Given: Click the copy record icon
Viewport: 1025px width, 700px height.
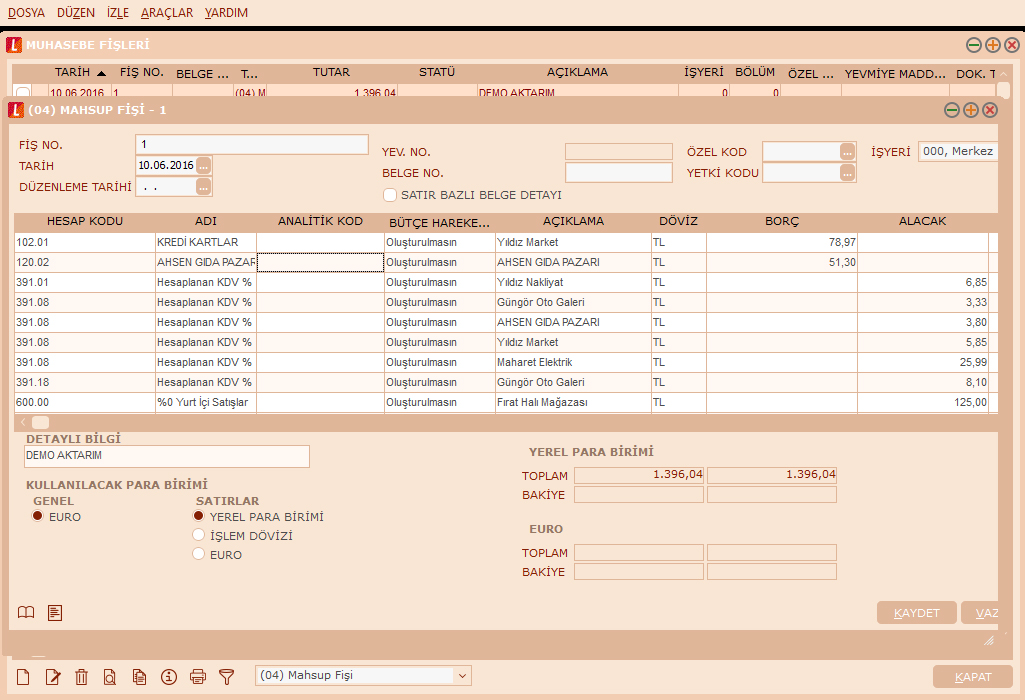Looking at the screenshot, I should (139, 676).
